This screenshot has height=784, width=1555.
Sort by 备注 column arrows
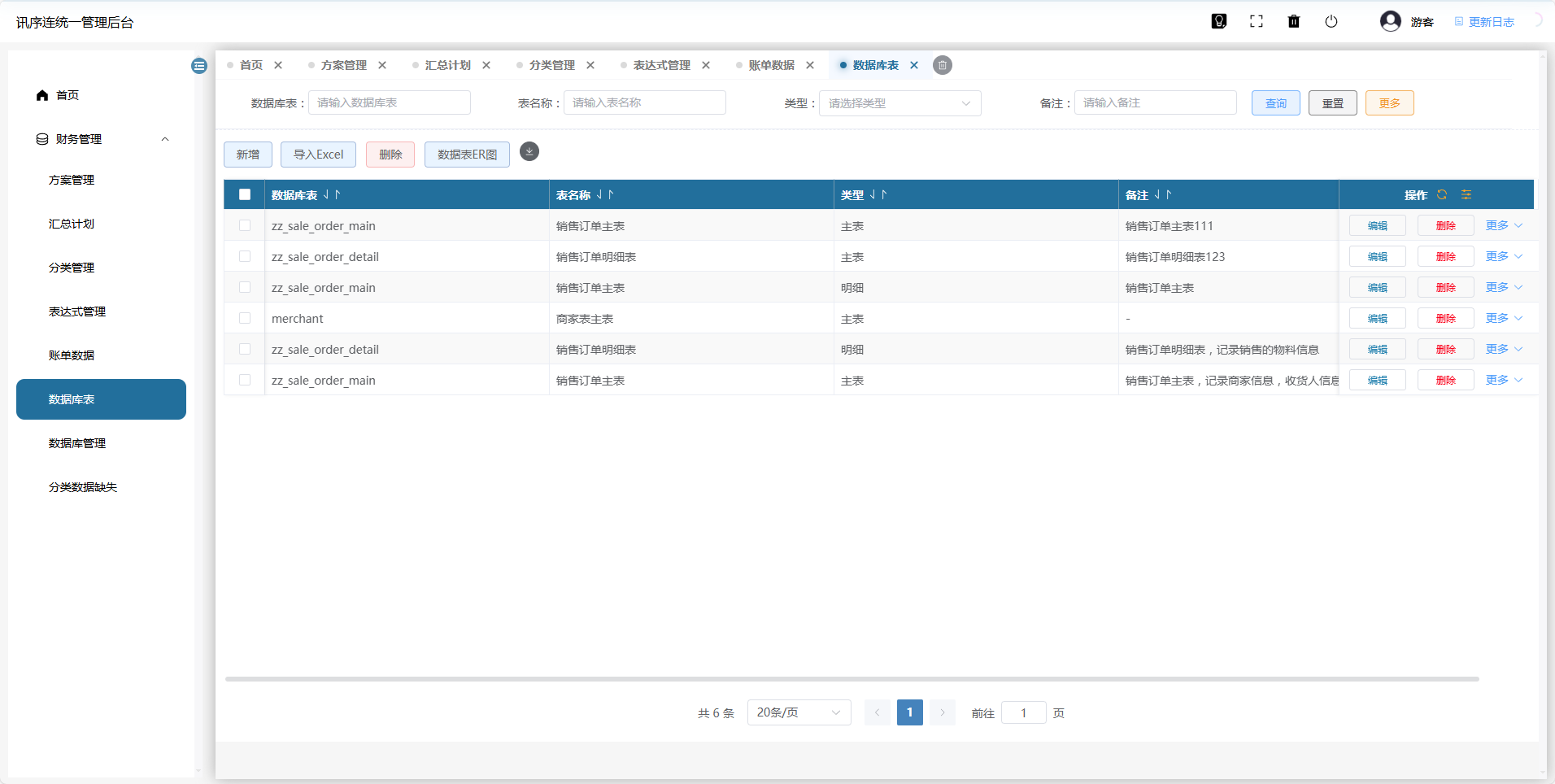point(1163,194)
